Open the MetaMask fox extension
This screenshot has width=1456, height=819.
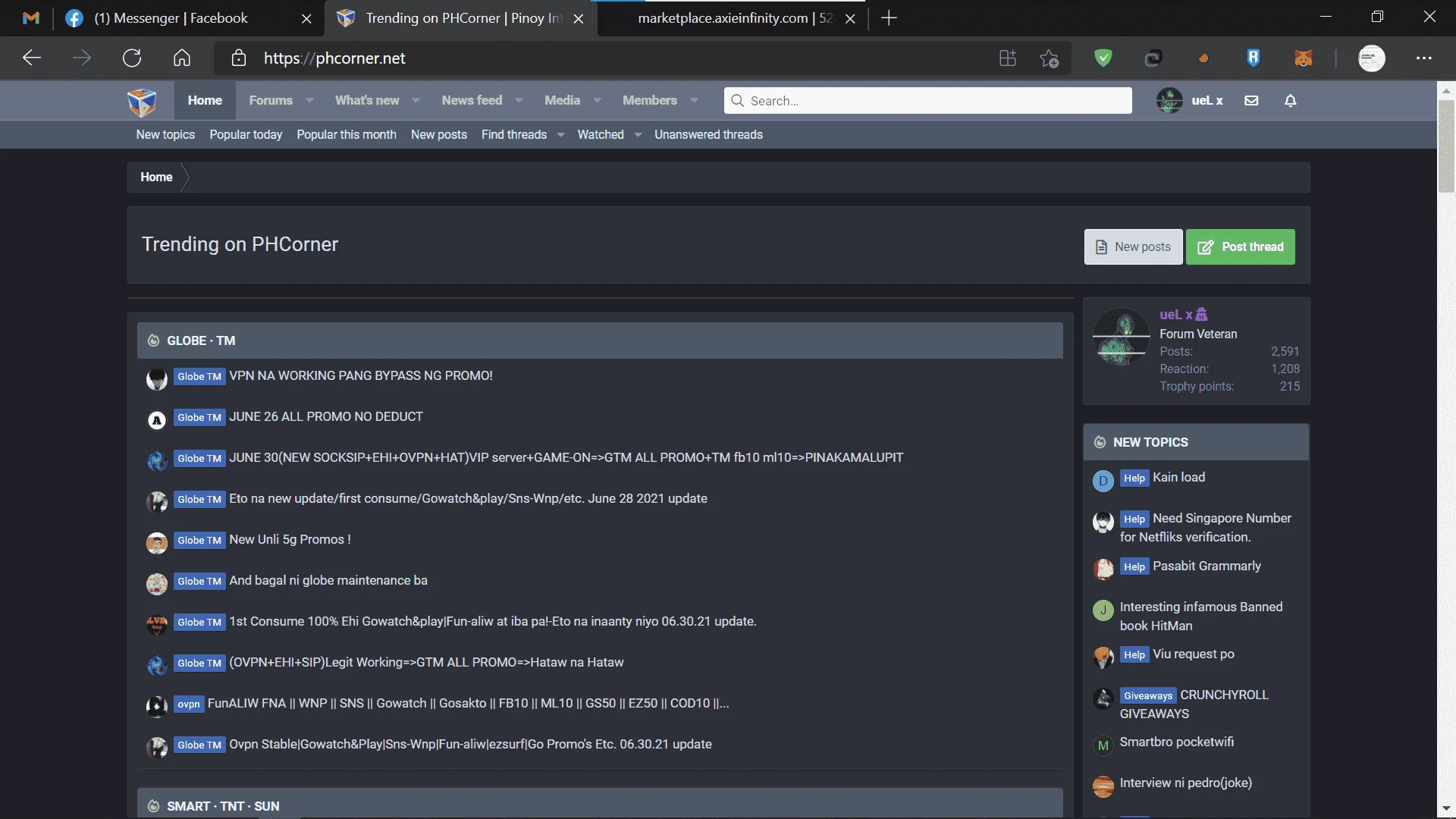pos(1304,58)
